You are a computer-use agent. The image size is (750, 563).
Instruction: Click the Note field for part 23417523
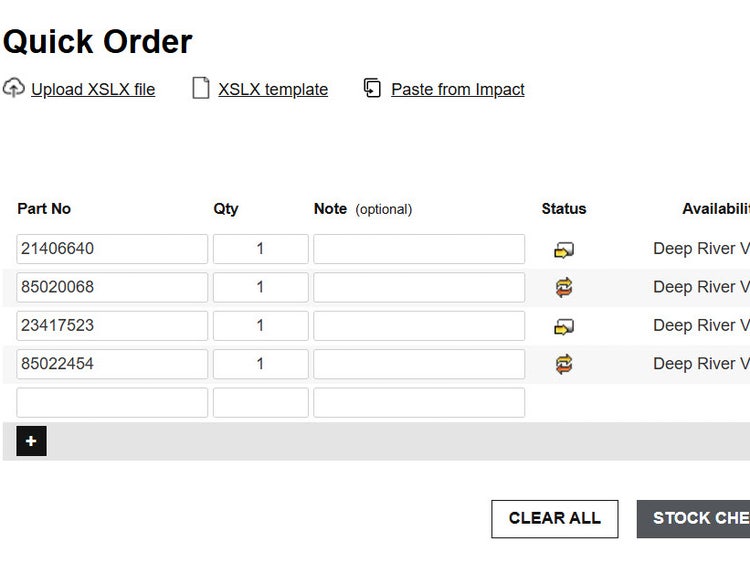[x=419, y=325]
